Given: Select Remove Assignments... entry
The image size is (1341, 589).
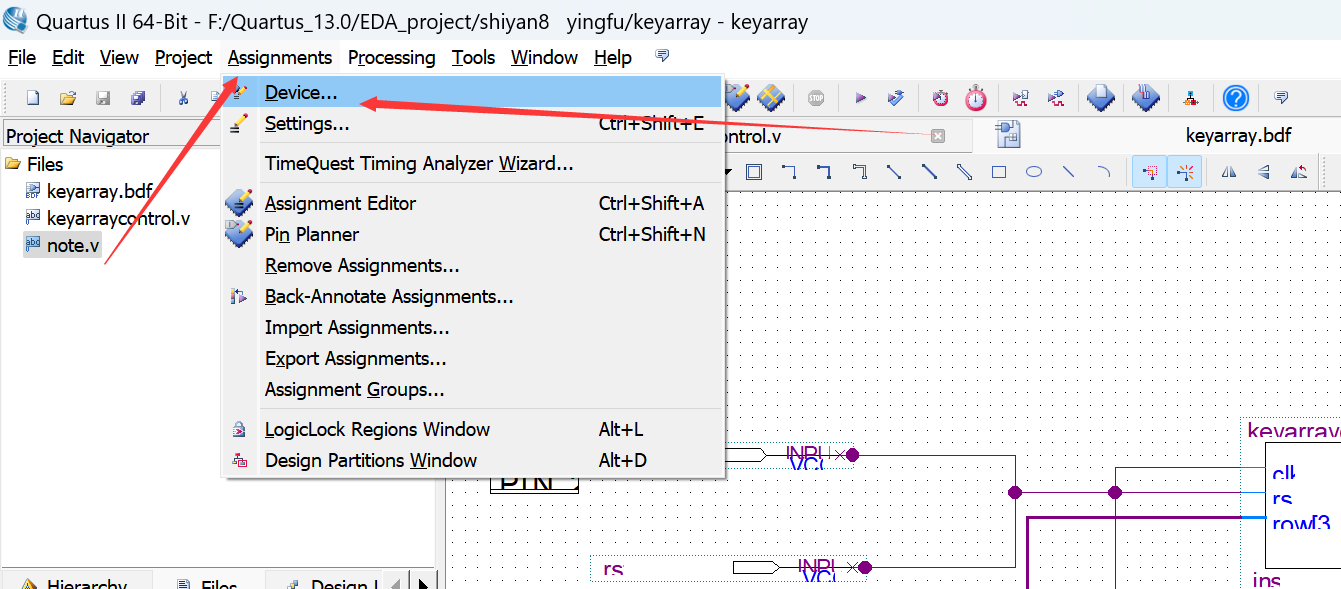Looking at the screenshot, I should [473, 265].
